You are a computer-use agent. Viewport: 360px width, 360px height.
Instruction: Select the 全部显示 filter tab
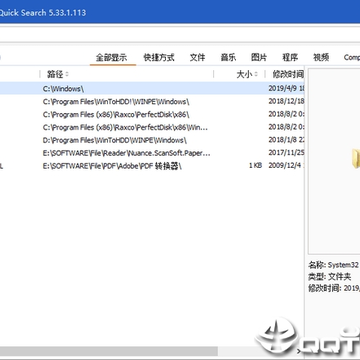coord(111,57)
